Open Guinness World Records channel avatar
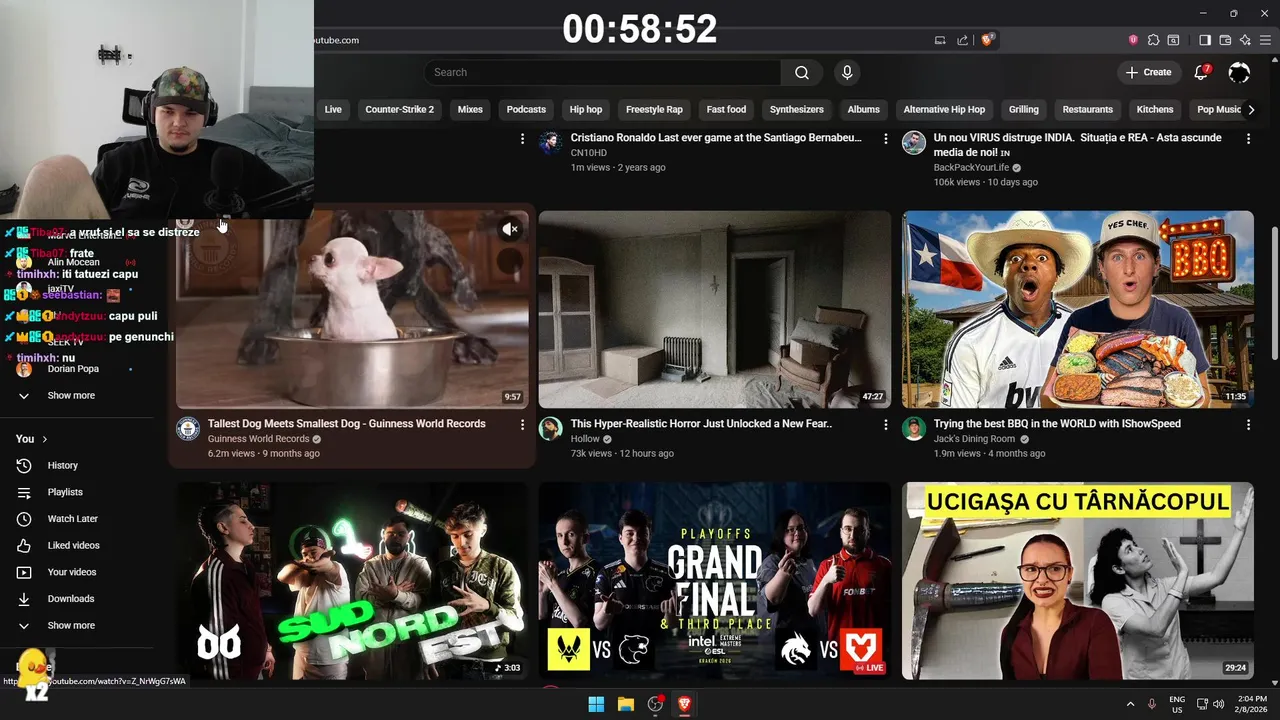Image resolution: width=1280 pixels, height=720 pixels. coord(188,429)
